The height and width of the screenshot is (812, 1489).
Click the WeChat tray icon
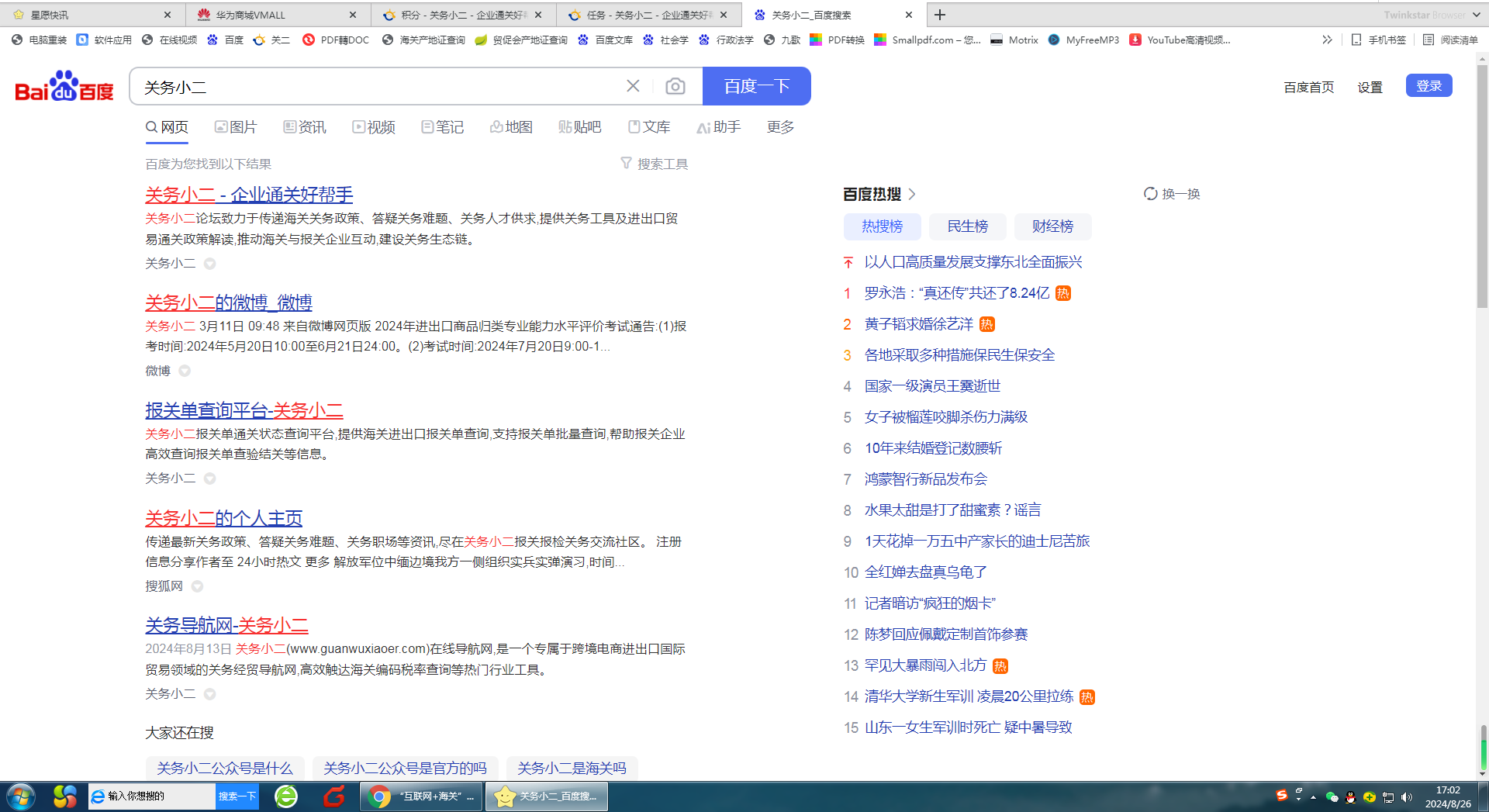click(x=1332, y=796)
